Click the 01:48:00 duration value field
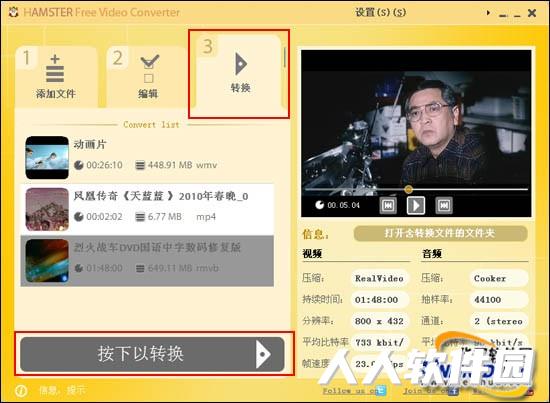 tap(380, 300)
